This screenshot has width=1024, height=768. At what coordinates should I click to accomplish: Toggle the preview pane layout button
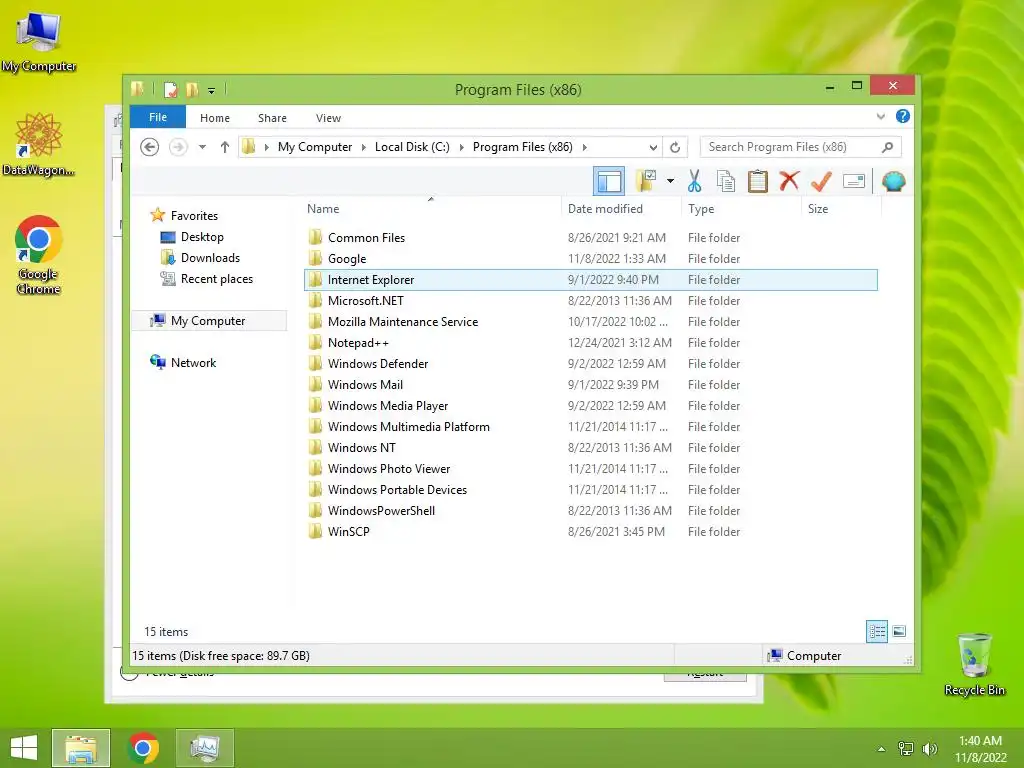pyautogui.click(x=609, y=181)
